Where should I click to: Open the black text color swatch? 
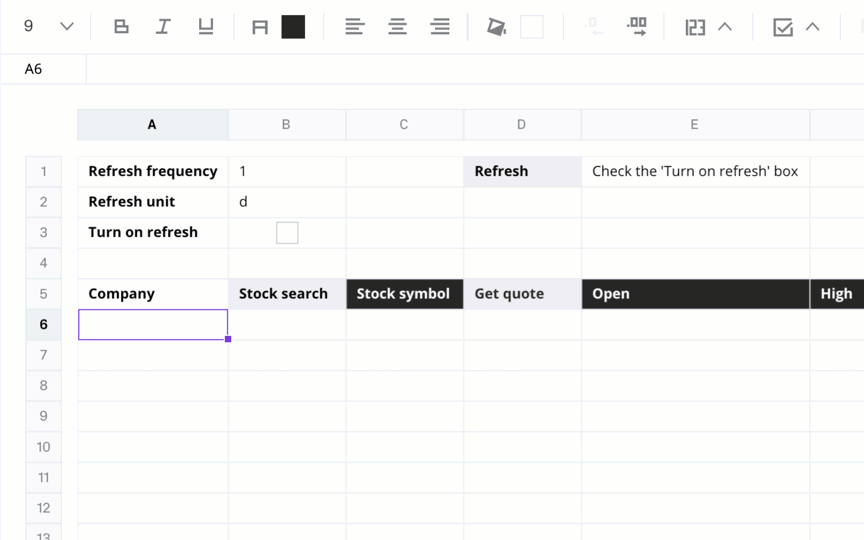pos(293,26)
